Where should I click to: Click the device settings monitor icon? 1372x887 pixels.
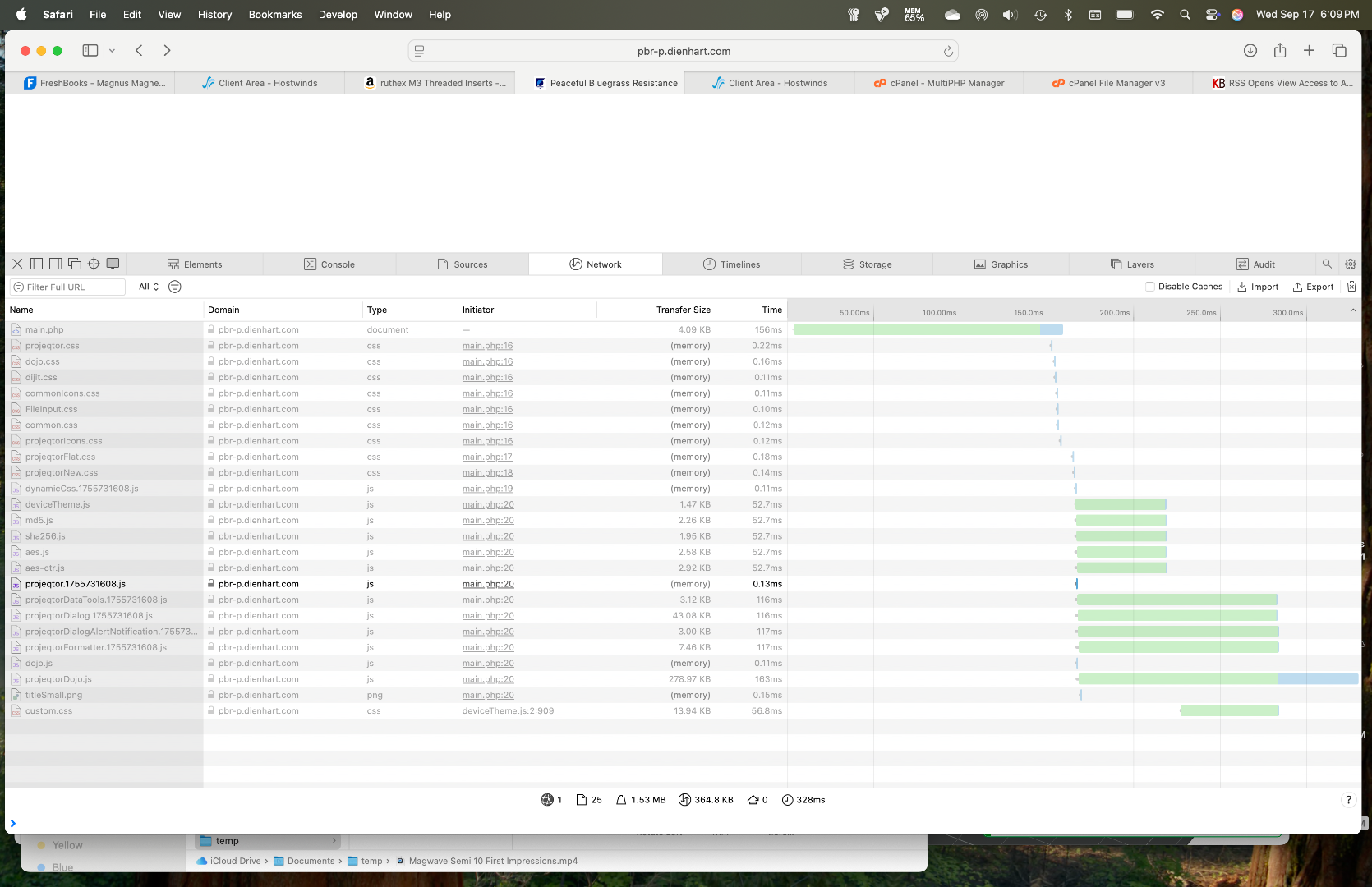(113, 264)
